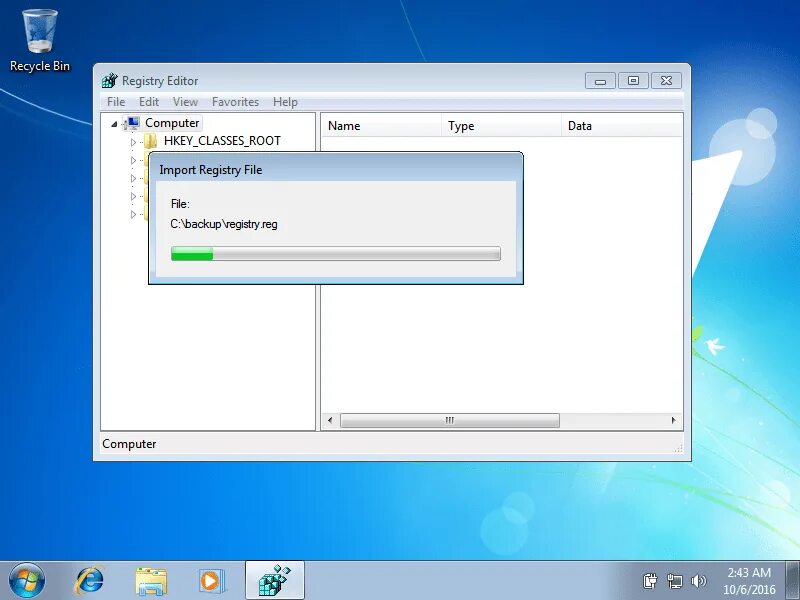Launch Internet Explorer from the taskbar
Screen dimensions: 800x600
89,581
